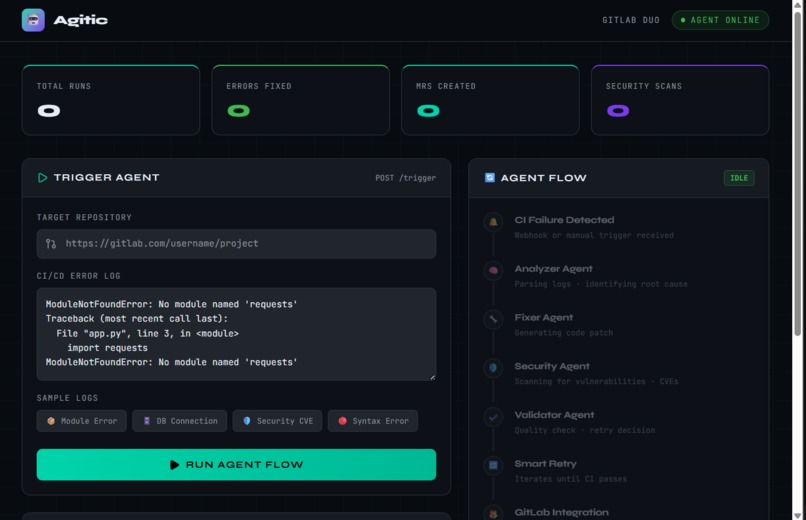Click the SECURITY SCANS card label

(x=644, y=86)
